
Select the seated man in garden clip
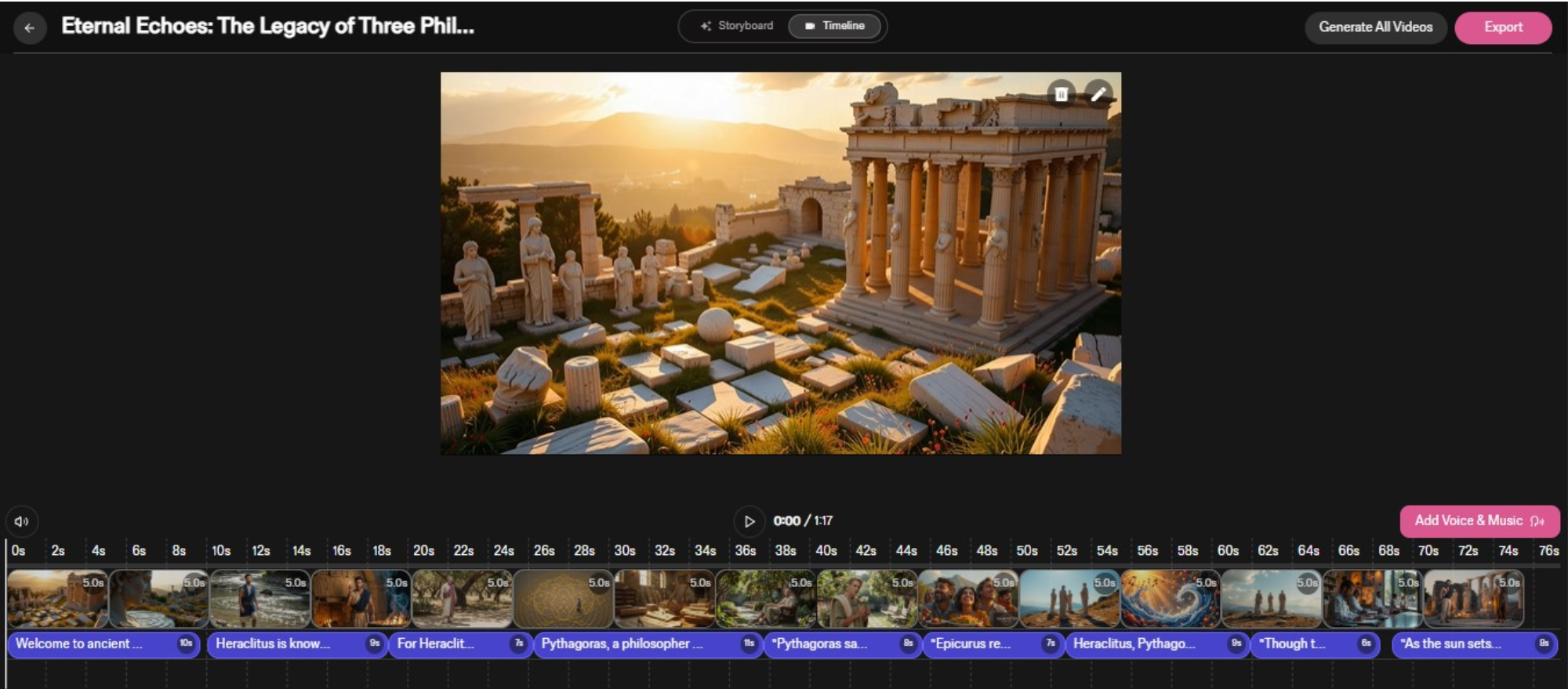click(x=765, y=599)
